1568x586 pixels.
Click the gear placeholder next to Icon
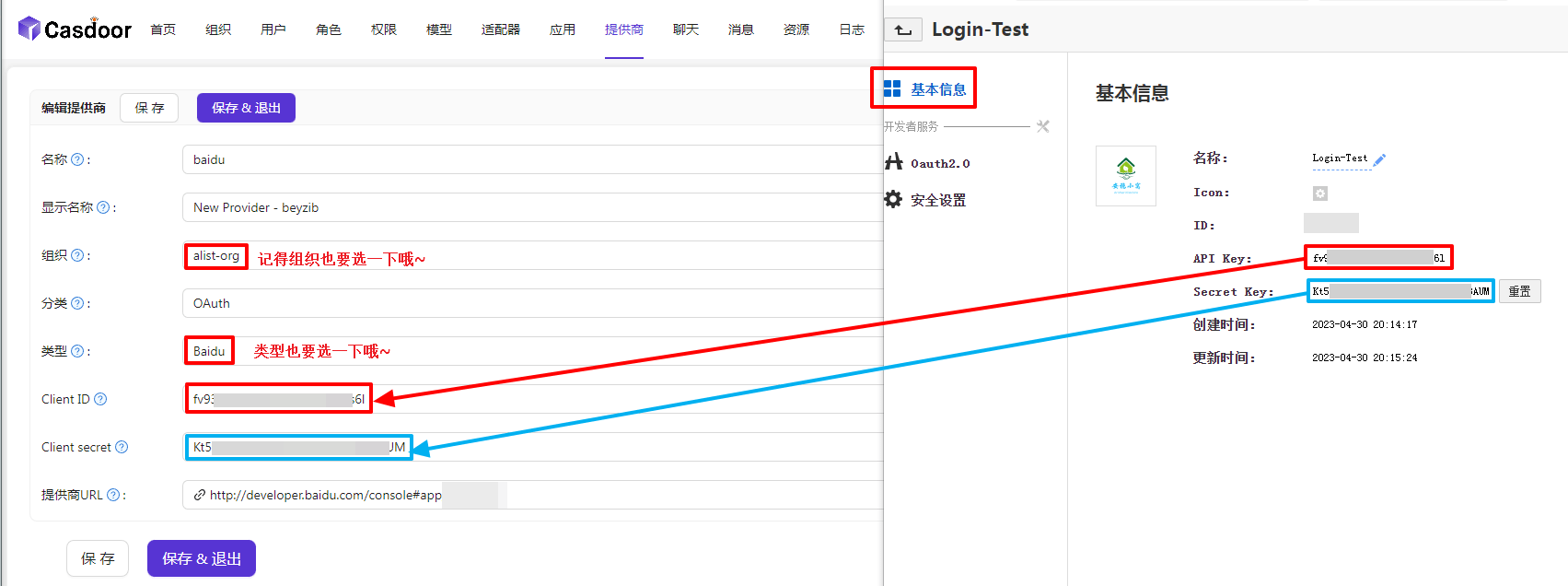coord(1319,193)
